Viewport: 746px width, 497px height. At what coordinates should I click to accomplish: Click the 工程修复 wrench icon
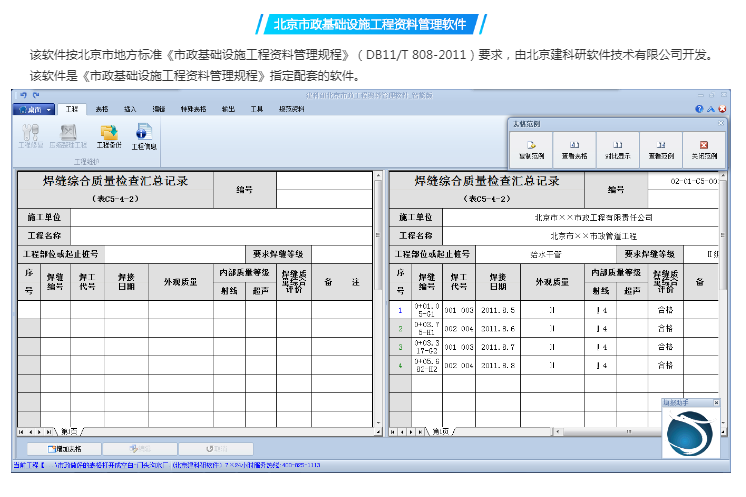(30, 136)
